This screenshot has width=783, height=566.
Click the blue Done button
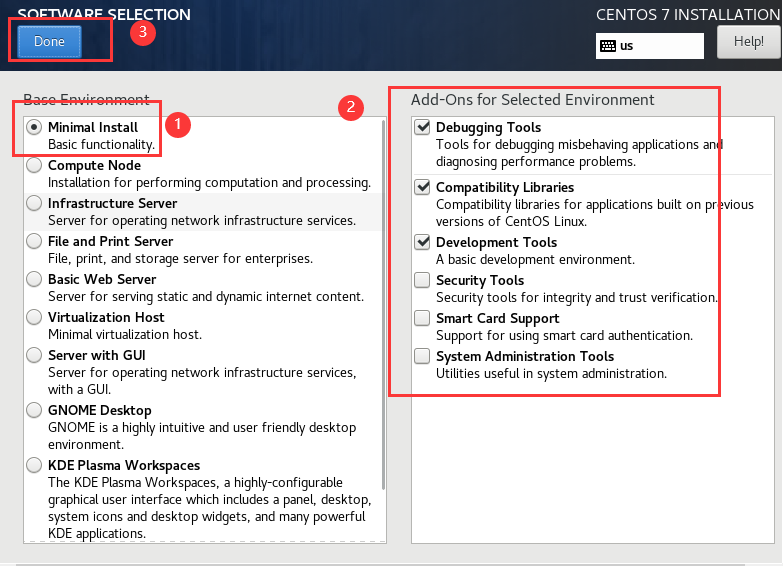[49, 41]
